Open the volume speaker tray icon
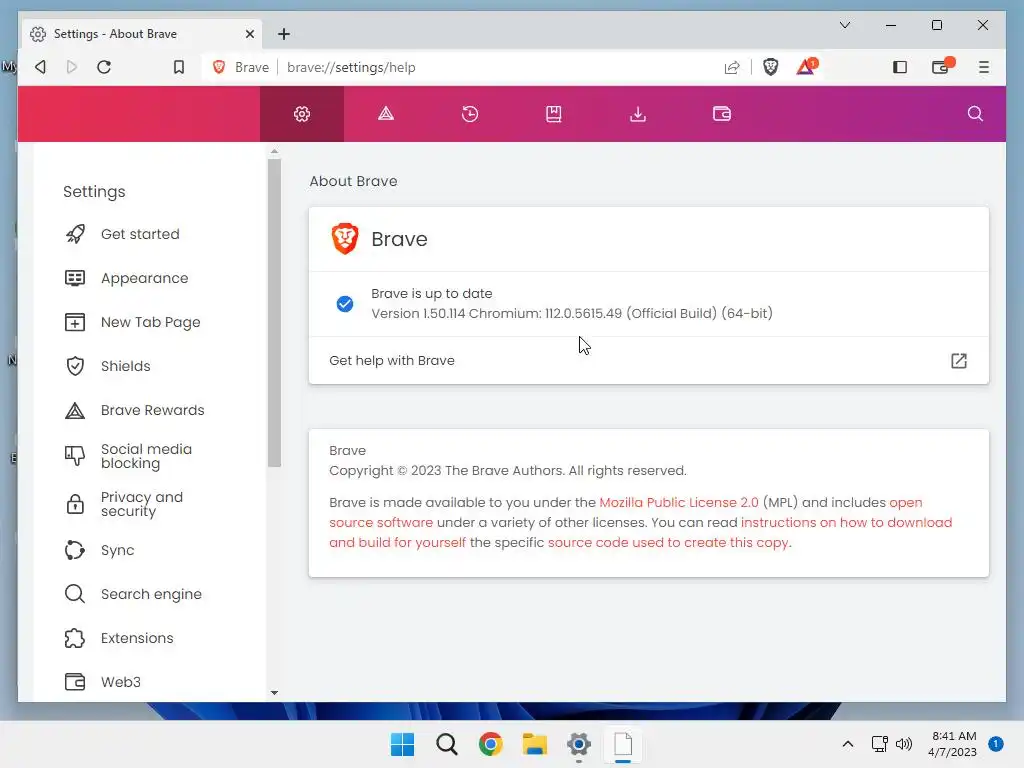1024x768 pixels. (904, 744)
